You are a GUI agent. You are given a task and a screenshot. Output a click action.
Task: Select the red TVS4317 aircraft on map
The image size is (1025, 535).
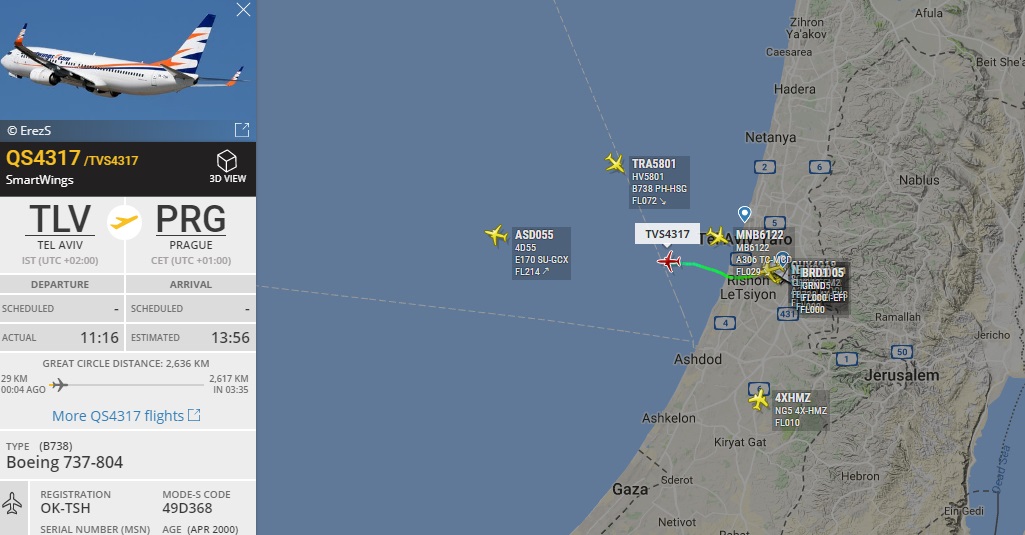click(x=669, y=261)
